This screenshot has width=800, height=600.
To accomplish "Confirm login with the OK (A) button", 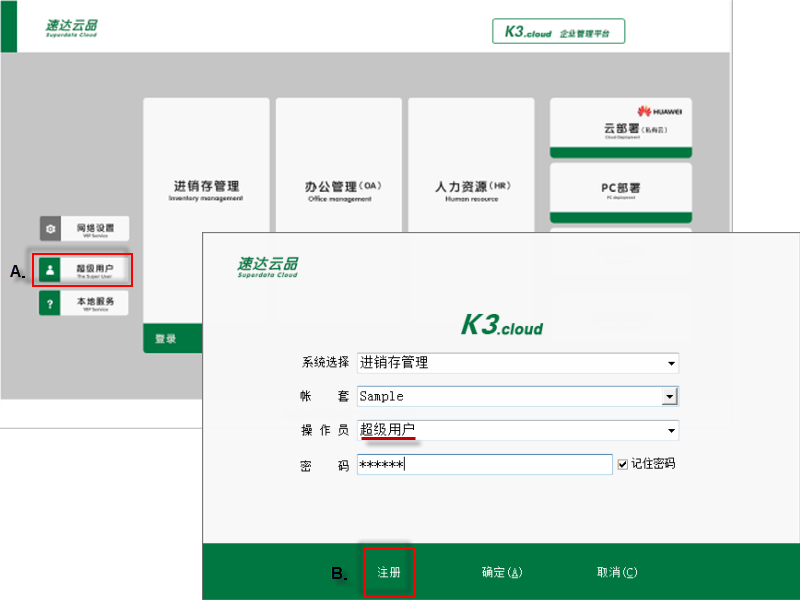I will [x=502, y=572].
